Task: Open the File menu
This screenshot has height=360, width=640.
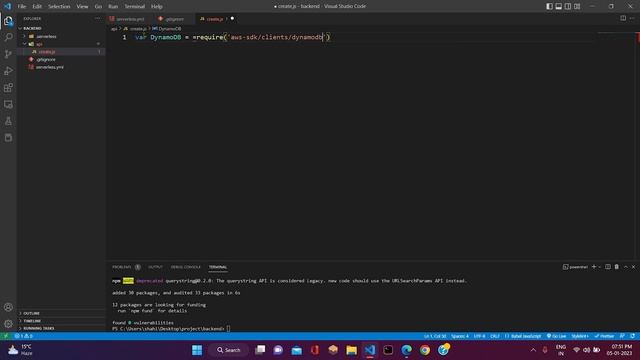Action: coord(22,7)
